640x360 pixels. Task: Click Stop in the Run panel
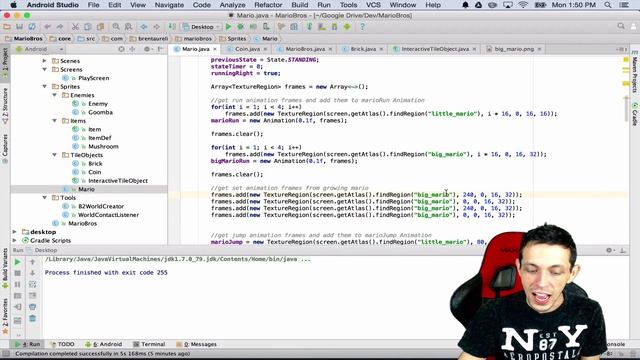point(17,273)
